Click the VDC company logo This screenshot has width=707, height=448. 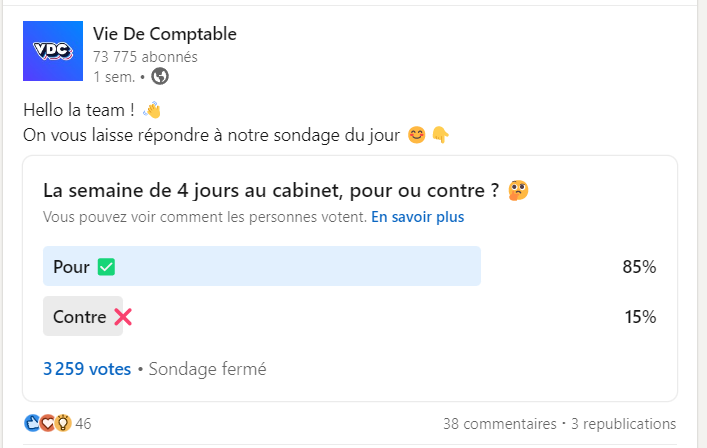(x=52, y=51)
